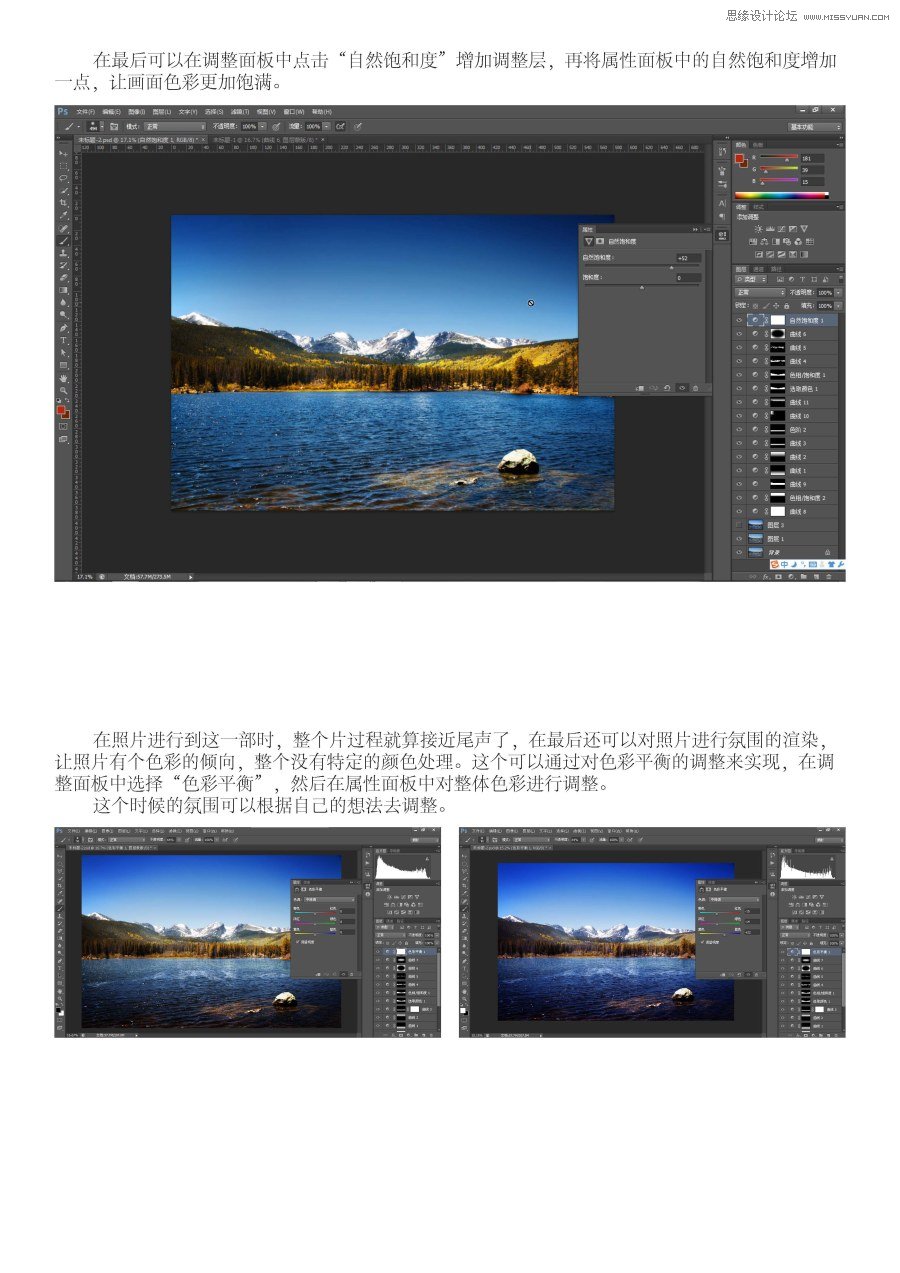This screenshot has width=900, height=1273.
Task: Select the Pen tool
Action: point(63,327)
